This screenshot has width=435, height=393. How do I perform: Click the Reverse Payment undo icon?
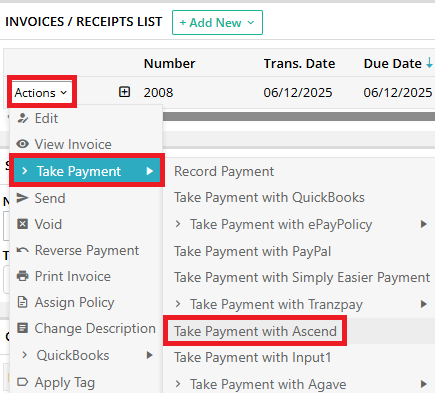[x=23, y=250]
